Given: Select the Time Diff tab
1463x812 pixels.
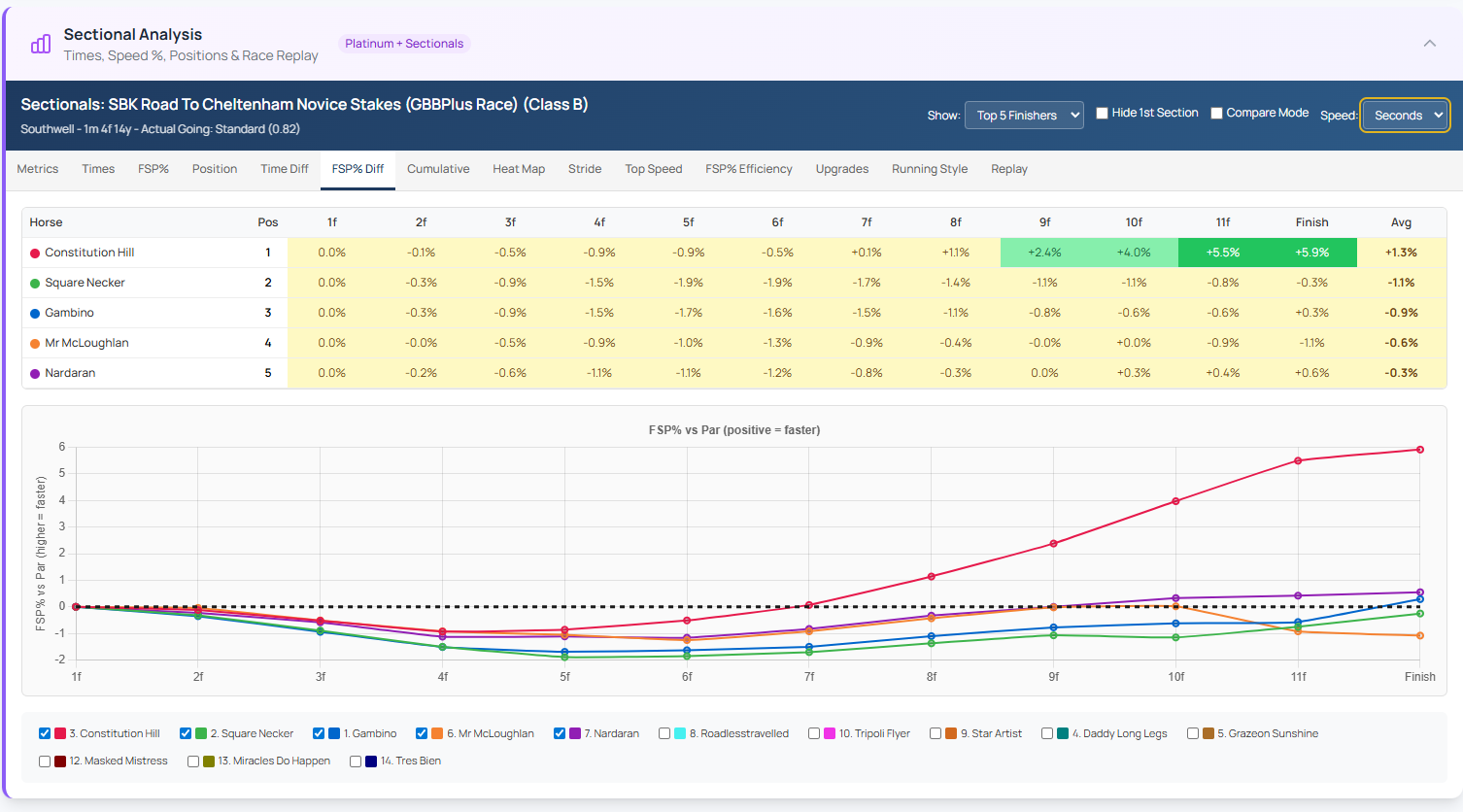Looking at the screenshot, I should pyautogui.click(x=285, y=169).
